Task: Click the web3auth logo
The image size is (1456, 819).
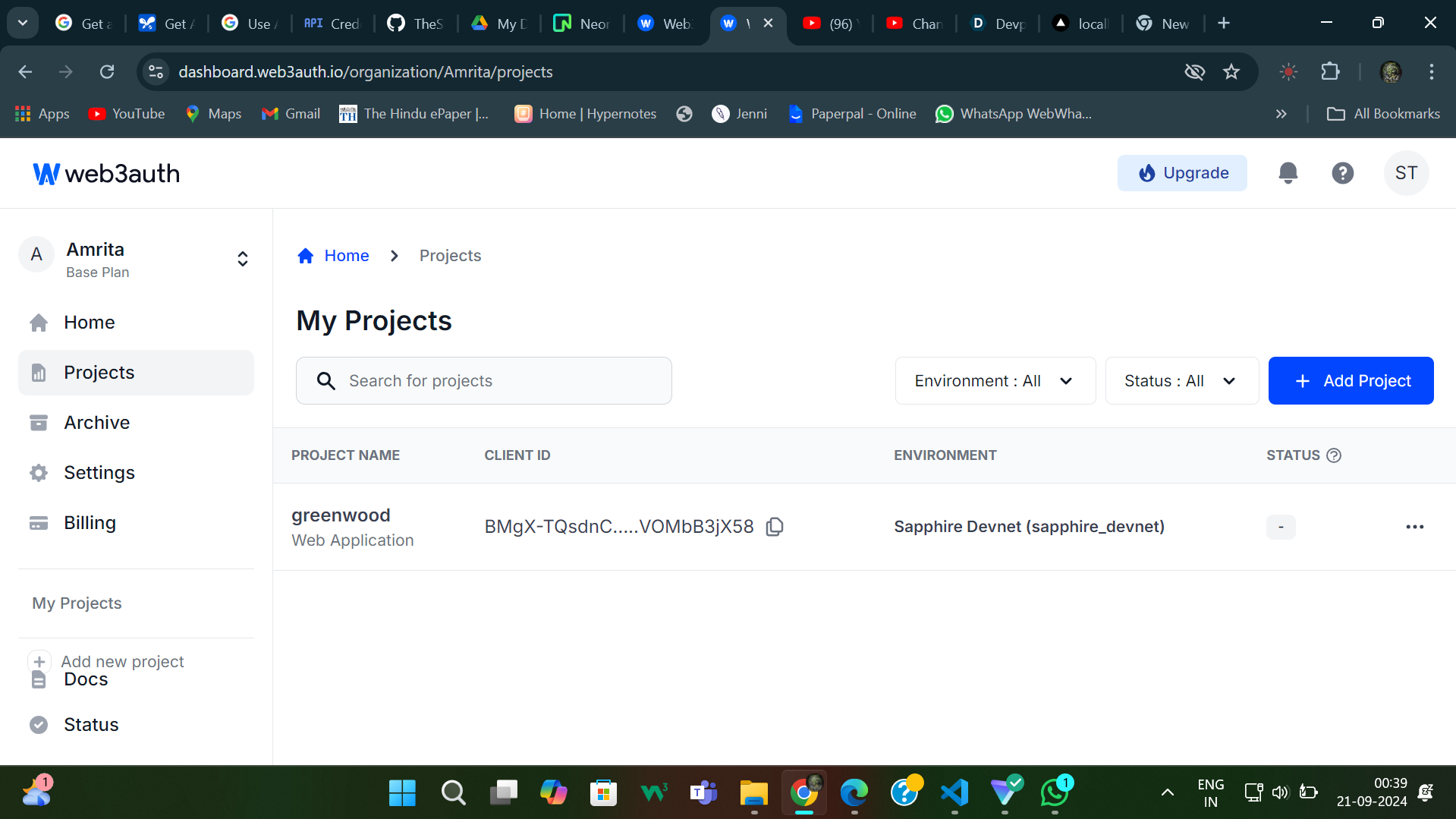Action: [106, 174]
